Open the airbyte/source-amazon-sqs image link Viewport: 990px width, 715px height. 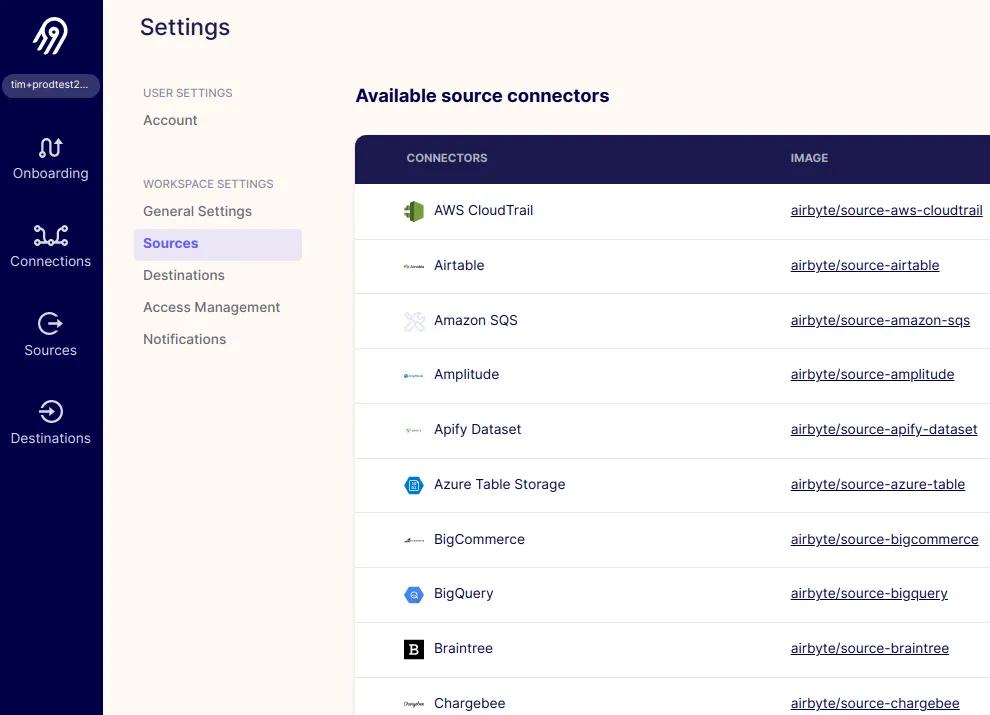(x=880, y=320)
